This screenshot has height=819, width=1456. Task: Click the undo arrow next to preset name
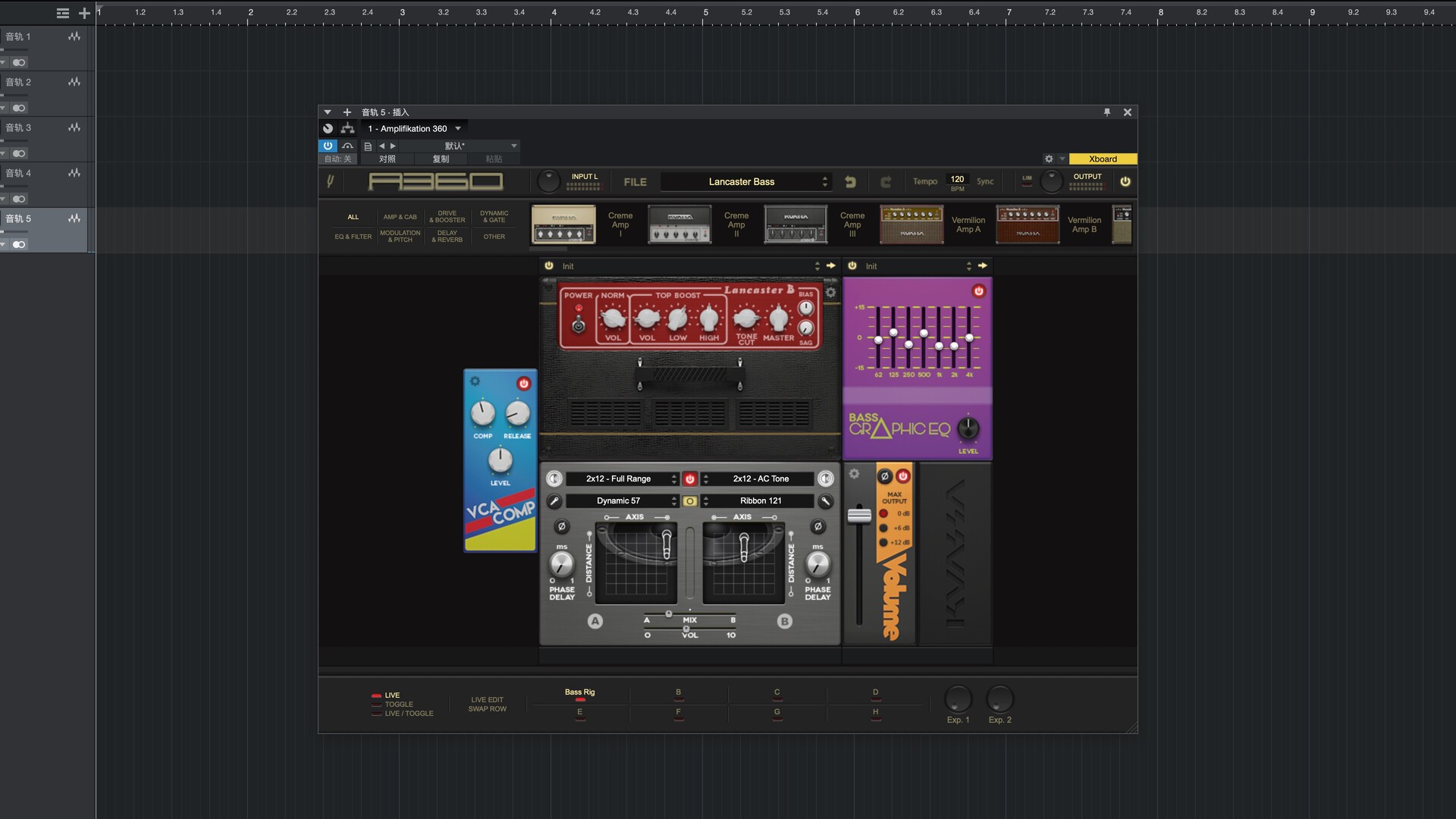click(x=850, y=182)
